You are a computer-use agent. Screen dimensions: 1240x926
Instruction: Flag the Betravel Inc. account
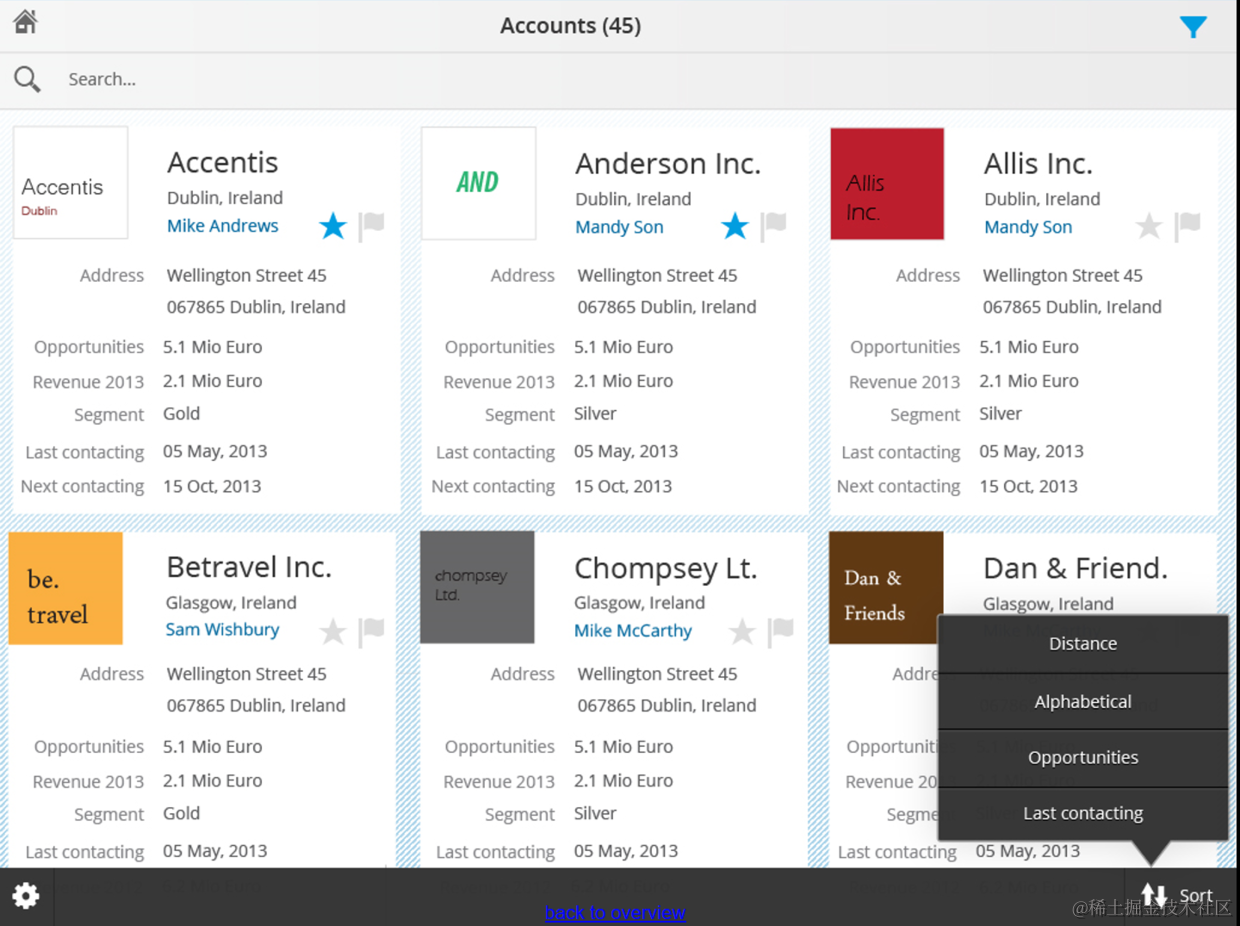pyautogui.click(x=372, y=631)
